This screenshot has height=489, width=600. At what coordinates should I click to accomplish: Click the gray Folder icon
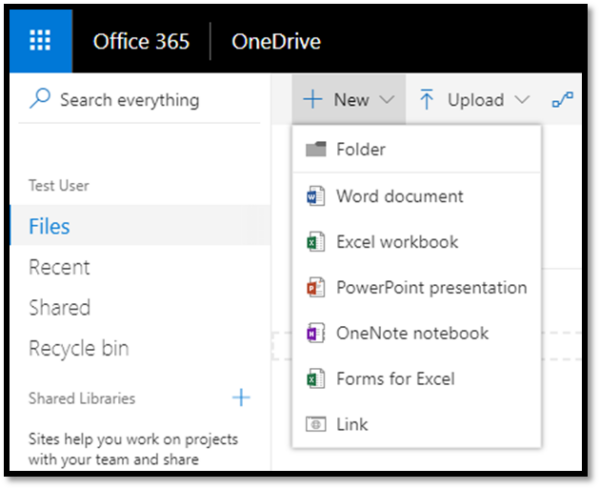(x=316, y=149)
